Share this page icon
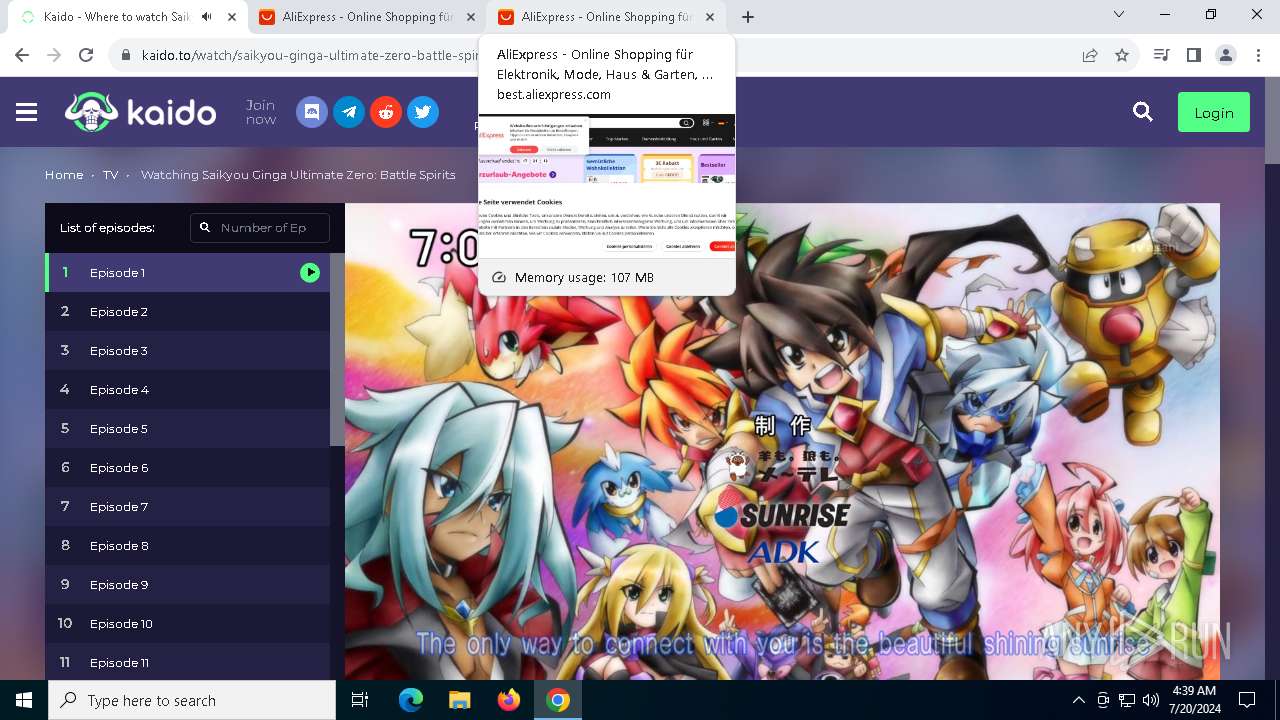 click(x=1090, y=55)
